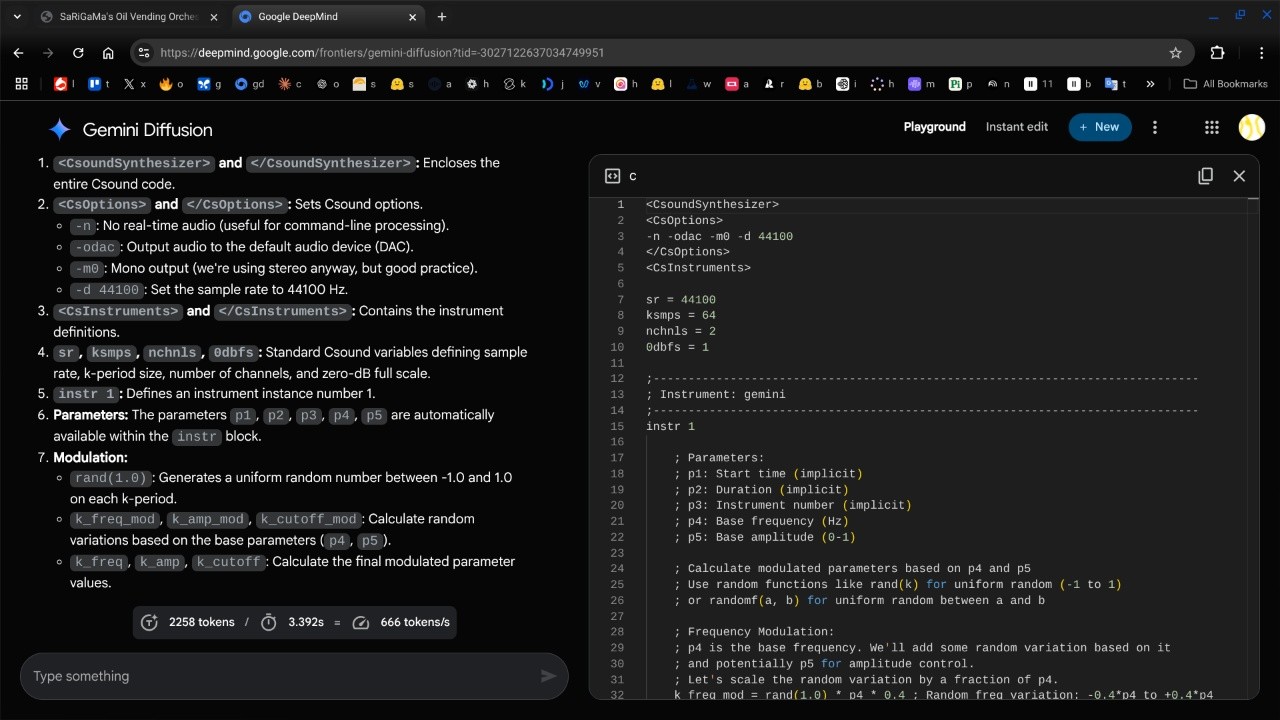Go to the browser home page
The width and height of the screenshot is (1280, 720).
click(x=108, y=53)
